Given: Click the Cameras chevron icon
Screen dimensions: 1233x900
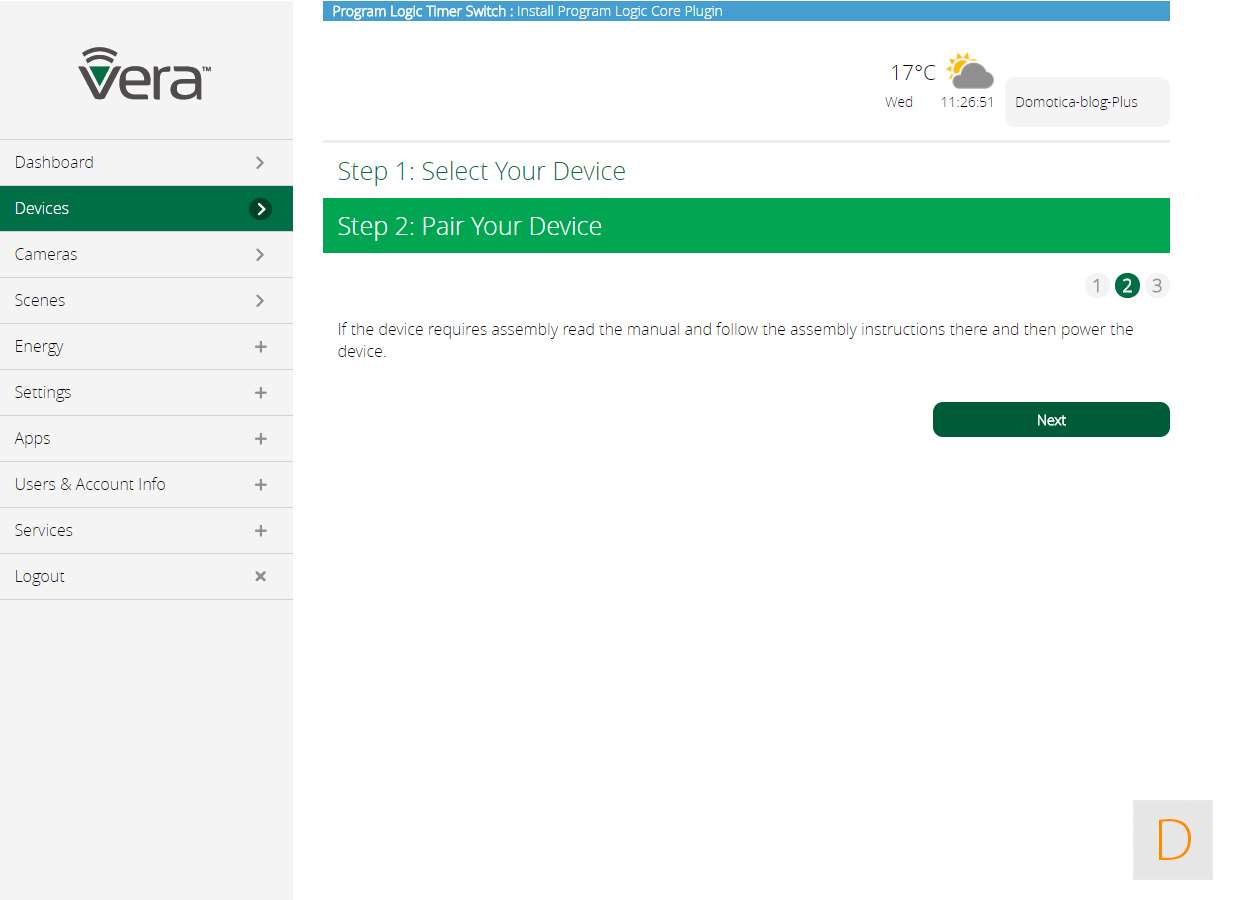Looking at the screenshot, I should [x=260, y=255].
